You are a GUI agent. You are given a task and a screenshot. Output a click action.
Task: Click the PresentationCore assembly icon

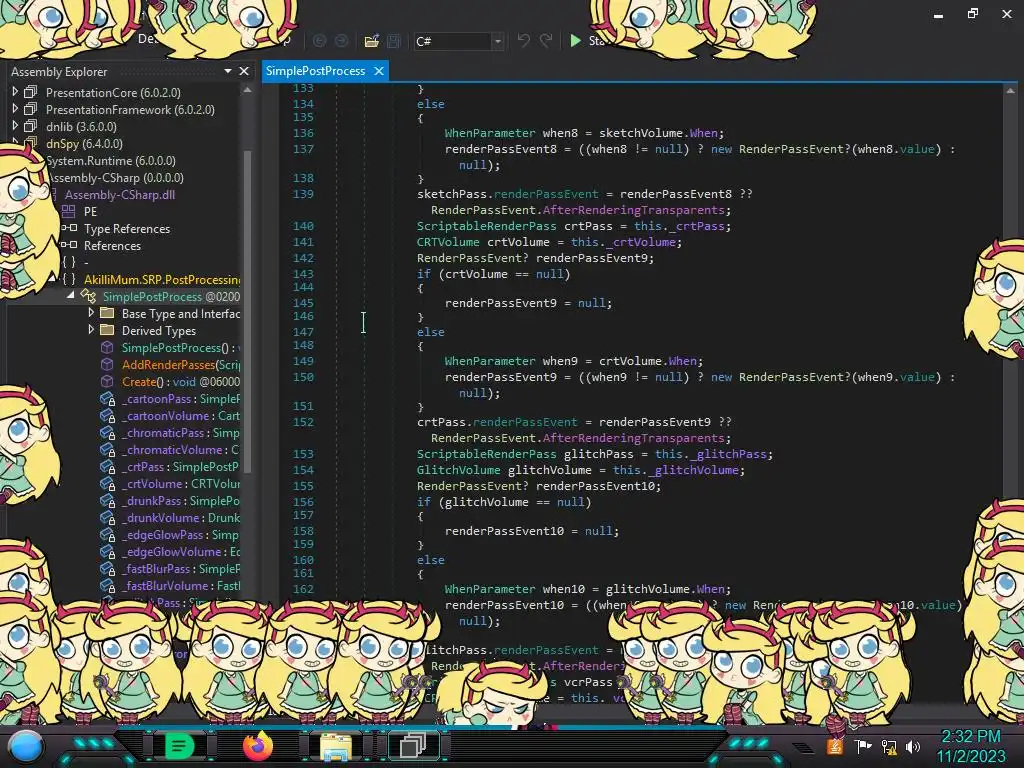click(31, 92)
